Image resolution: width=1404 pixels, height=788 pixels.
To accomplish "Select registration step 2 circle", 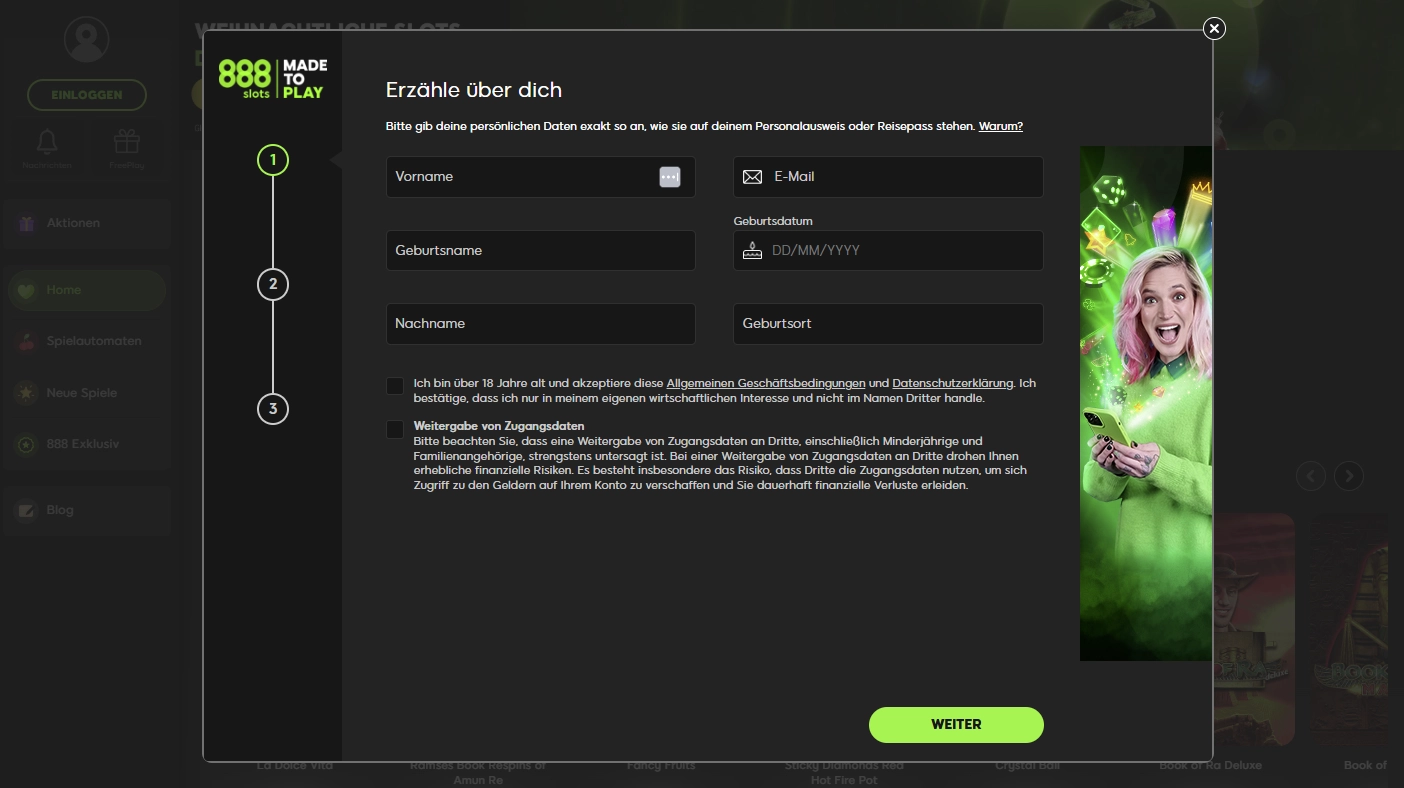I will (273, 284).
